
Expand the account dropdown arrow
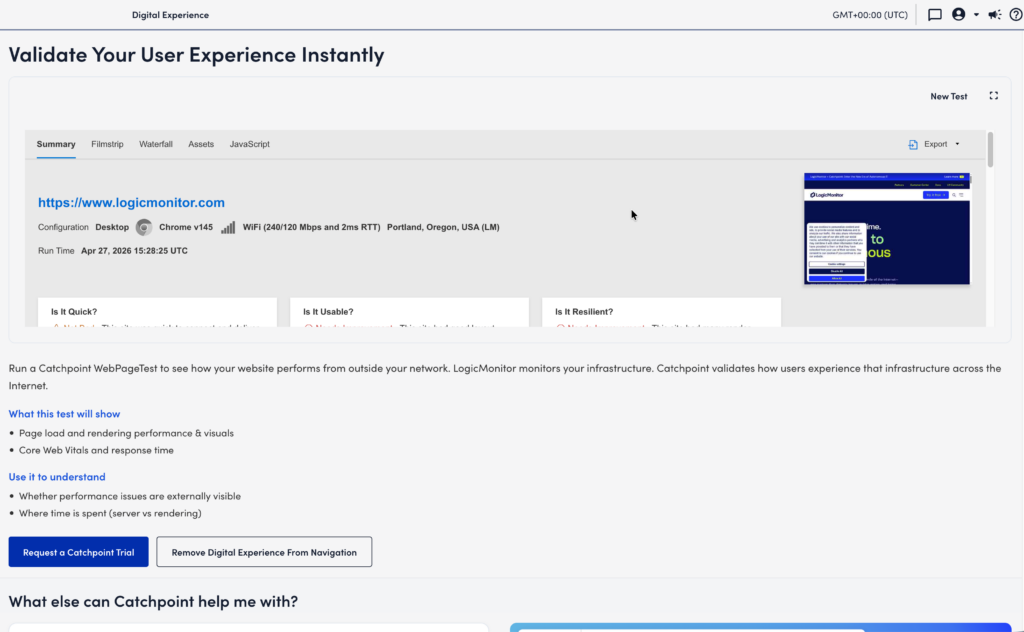pos(976,14)
